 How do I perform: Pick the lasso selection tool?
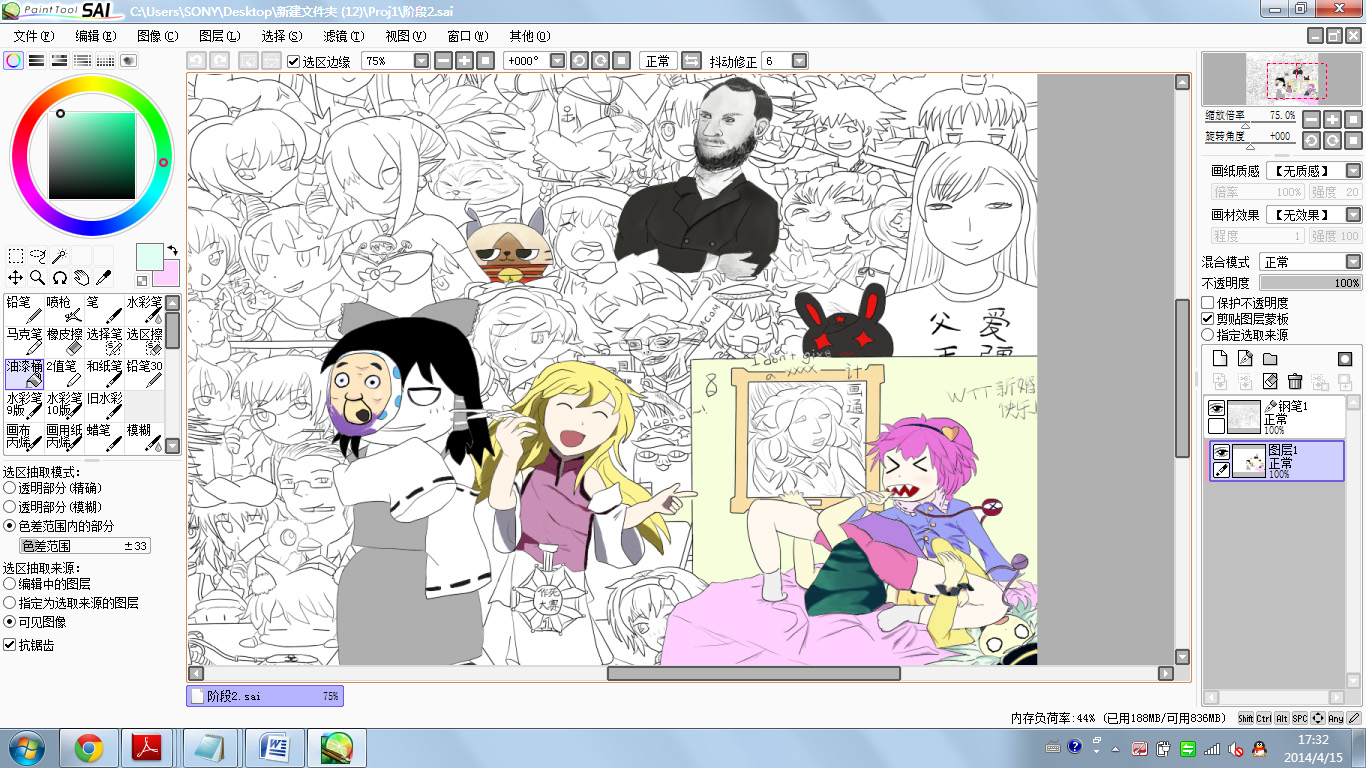click(38, 256)
